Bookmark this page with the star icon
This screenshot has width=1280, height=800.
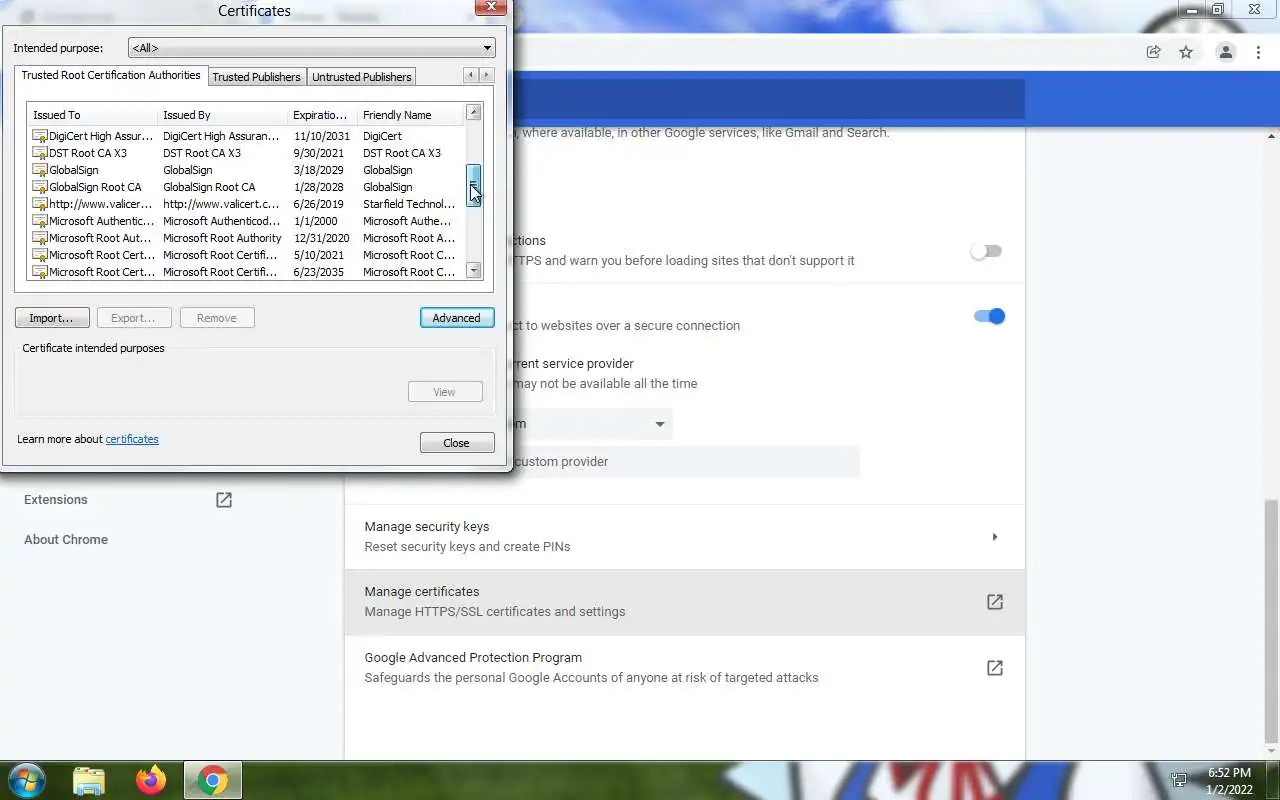tap(1186, 52)
